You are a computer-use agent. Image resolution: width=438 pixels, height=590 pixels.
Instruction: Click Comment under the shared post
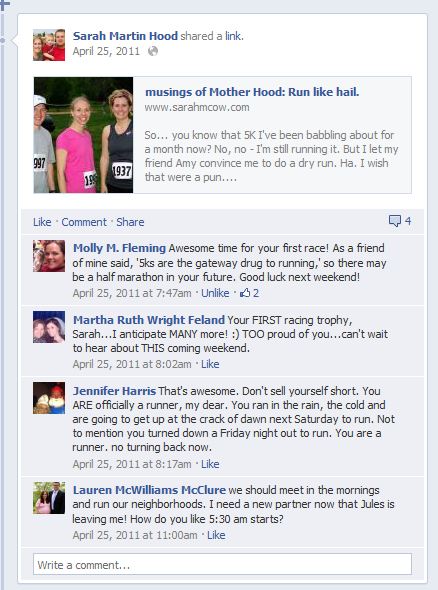click(x=84, y=222)
